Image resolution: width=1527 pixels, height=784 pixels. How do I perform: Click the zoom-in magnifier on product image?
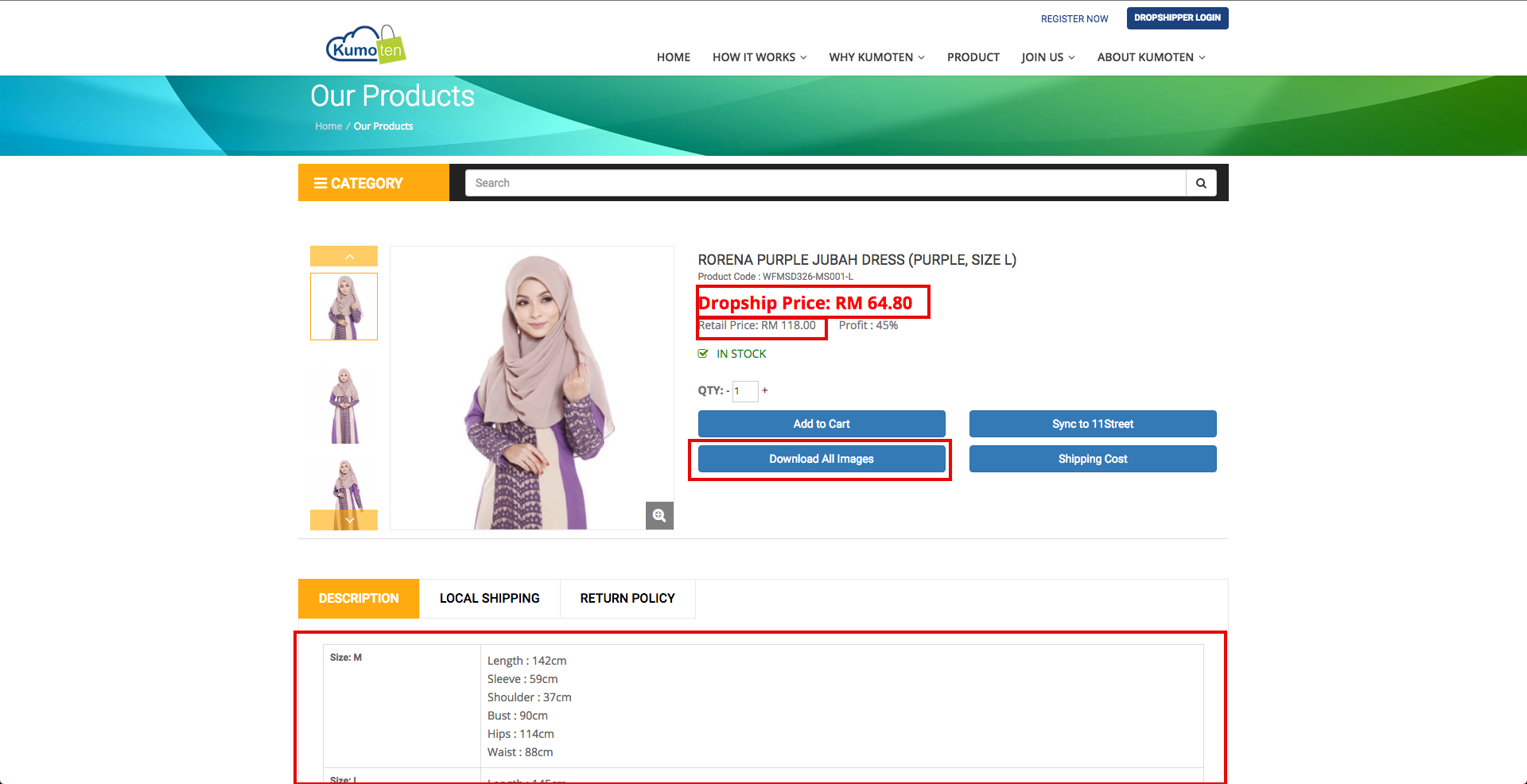point(659,515)
